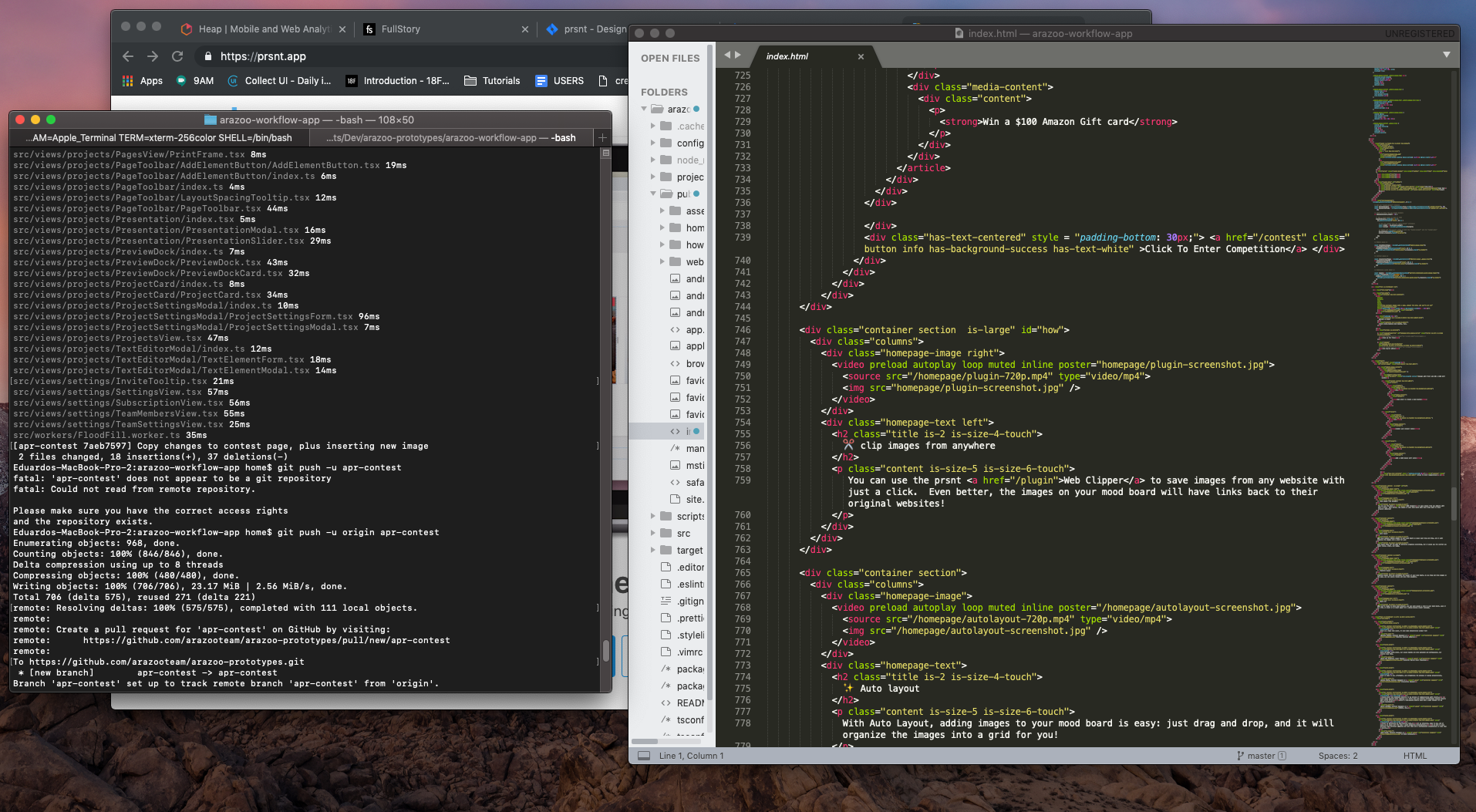Click the master git branch indicator
This screenshot has width=1476, height=812.
pyautogui.click(x=1262, y=756)
